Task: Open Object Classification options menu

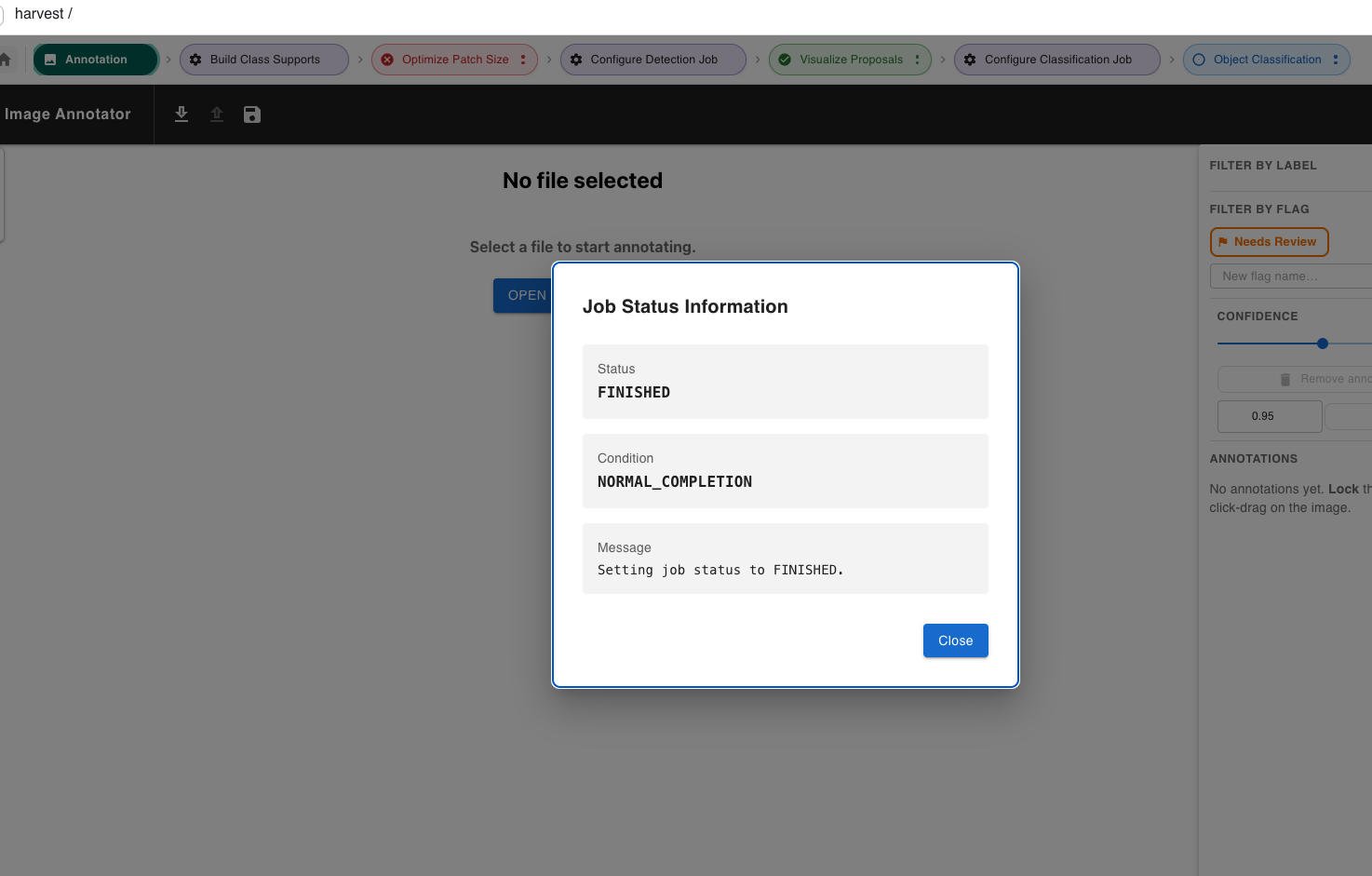Action: [x=1336, y=60]
